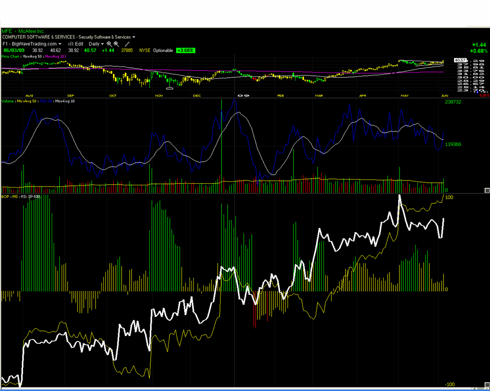This screenshot has height=391, width=490.
Task: Click the arrow next to Daily
Action: tap(102, 44)
